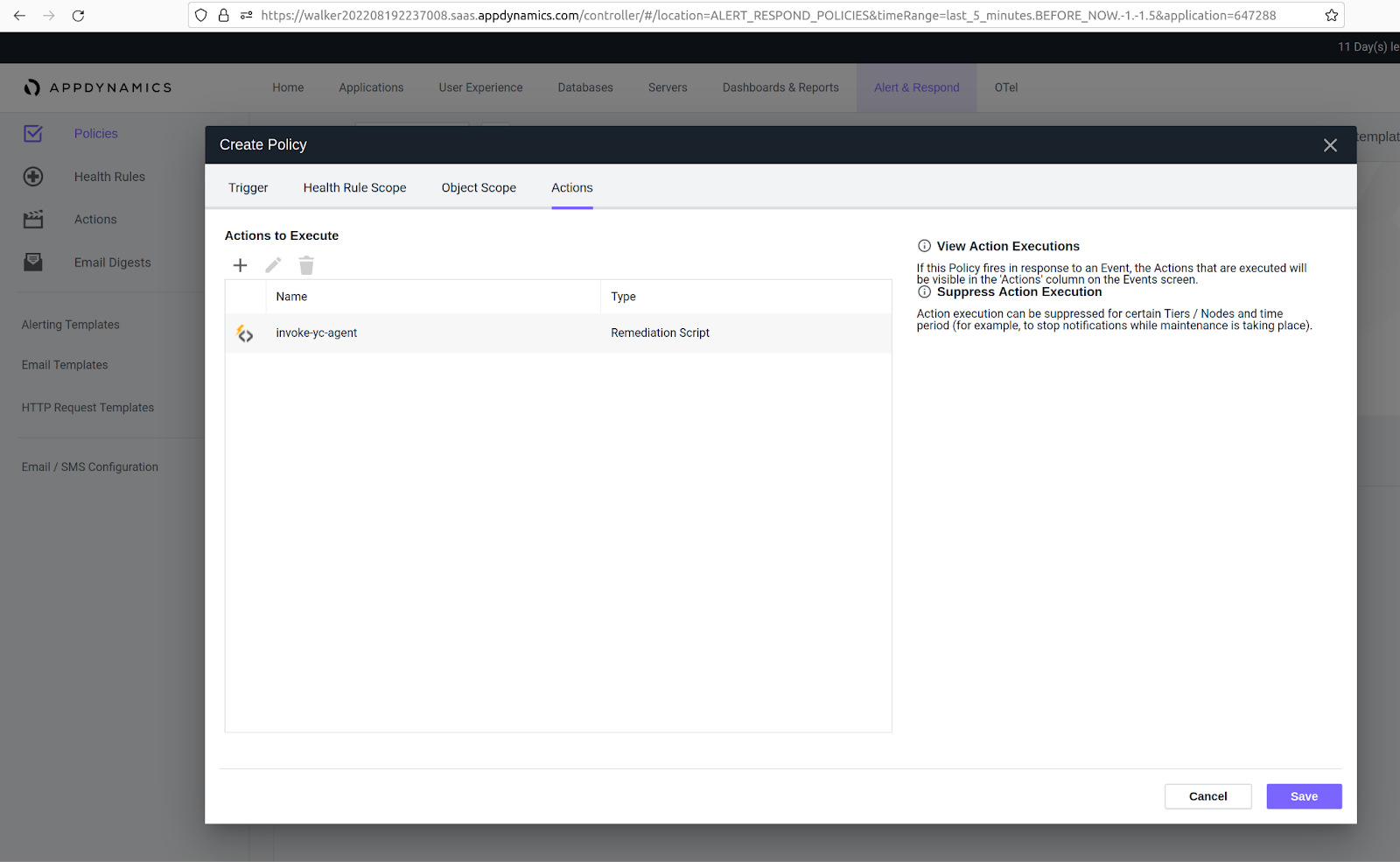Screen dimensions: 1400x862
Task: Cancel the Create Policy dialog
Action: (1208, 796)
